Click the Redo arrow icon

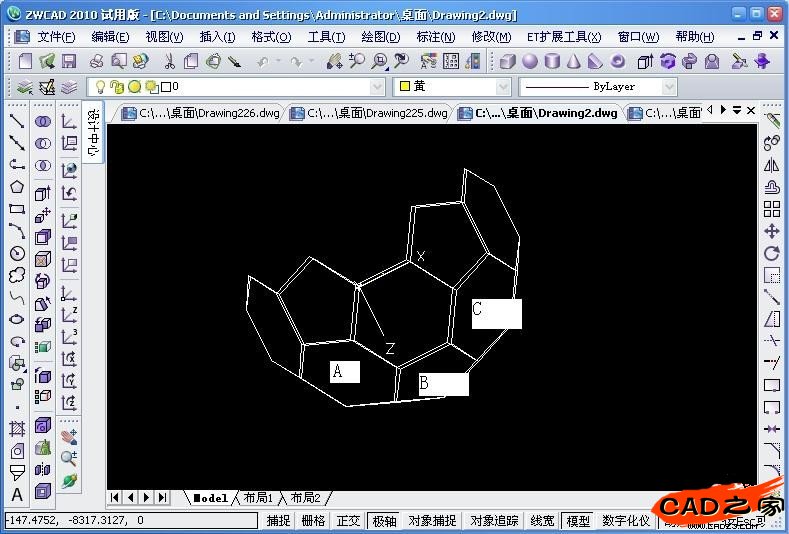pos(296,61)
